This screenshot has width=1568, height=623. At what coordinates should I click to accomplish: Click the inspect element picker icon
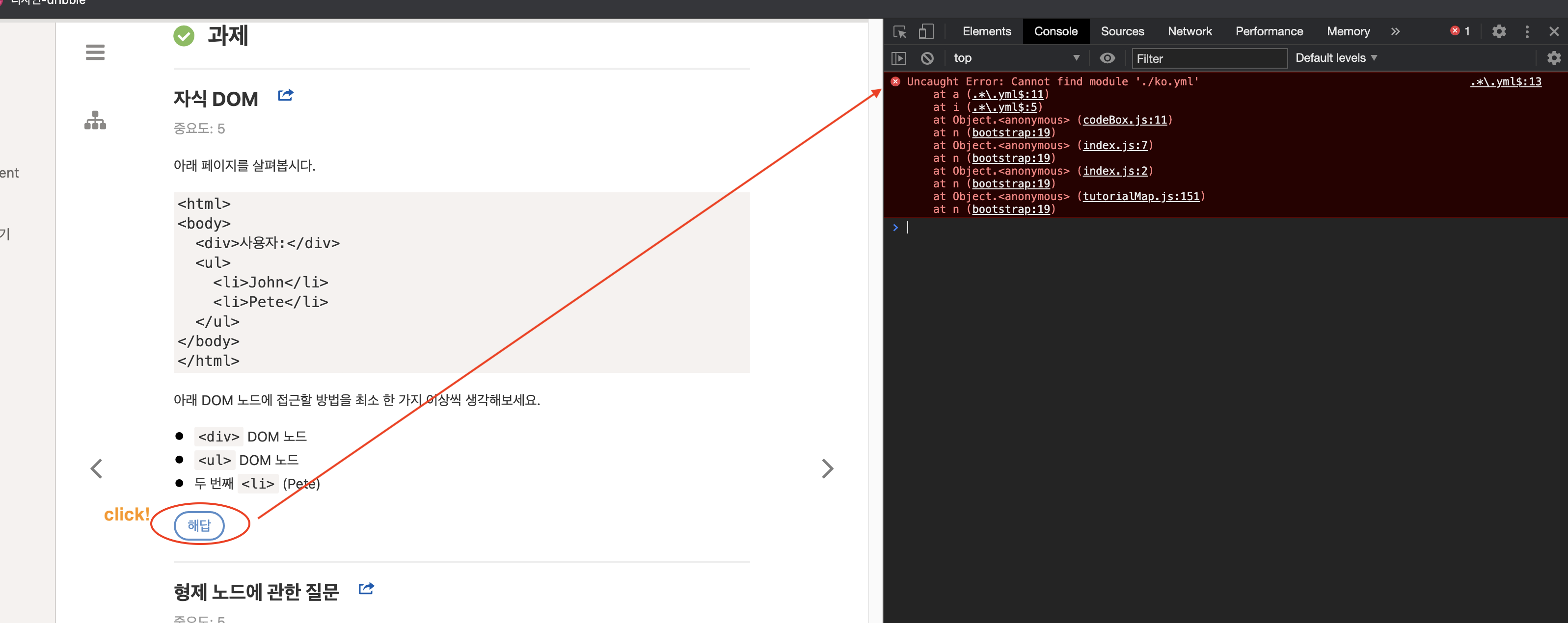pyautogui.click(x=900, y=31)
